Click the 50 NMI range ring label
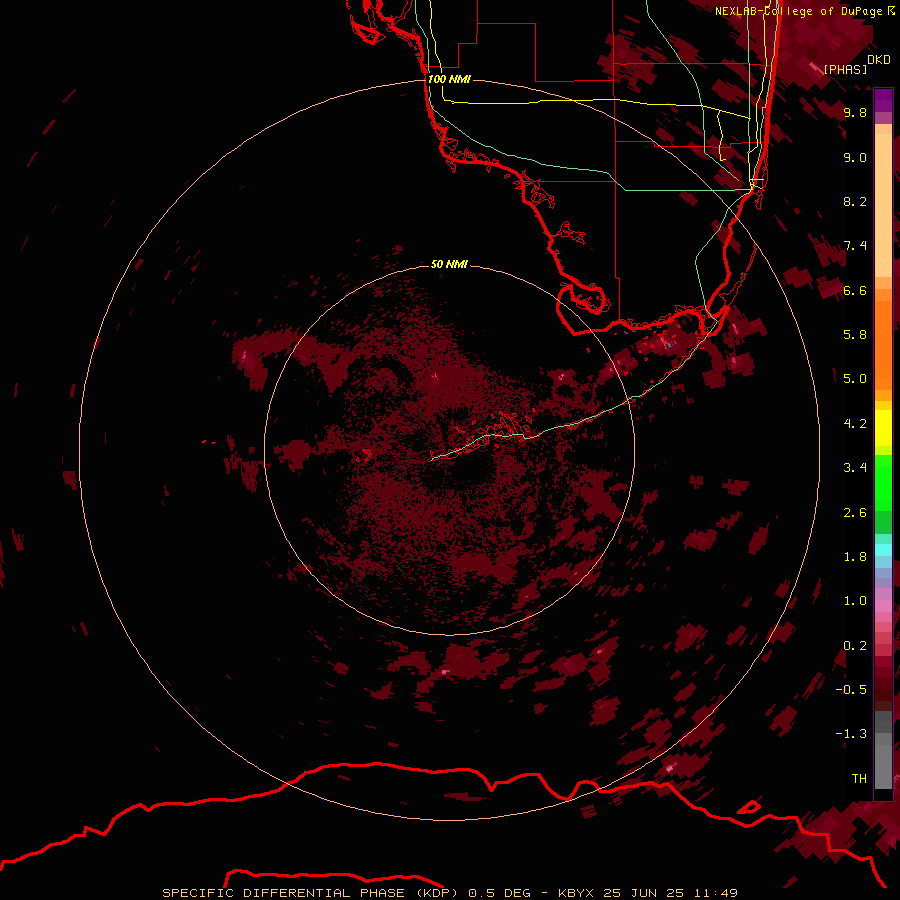This screenshot has width=900, height=900. click(449, 264)
